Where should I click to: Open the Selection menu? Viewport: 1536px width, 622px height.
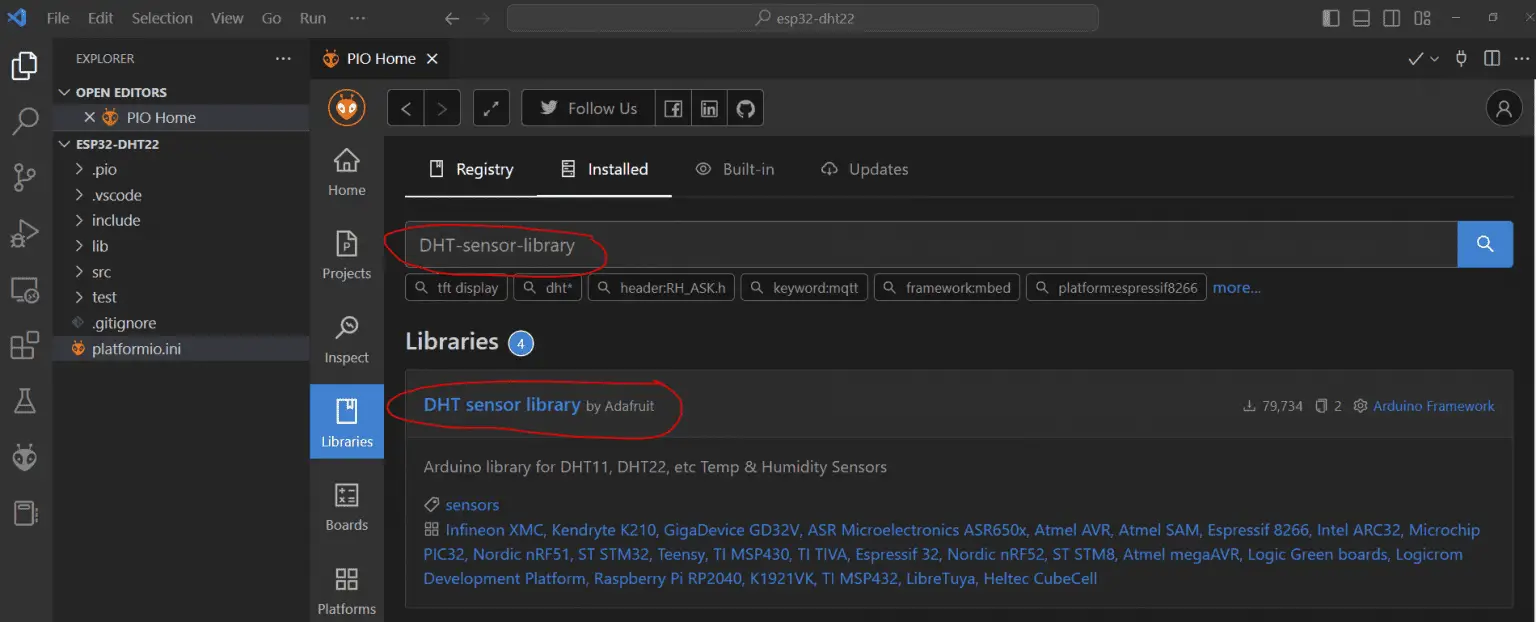coord(162,18)
